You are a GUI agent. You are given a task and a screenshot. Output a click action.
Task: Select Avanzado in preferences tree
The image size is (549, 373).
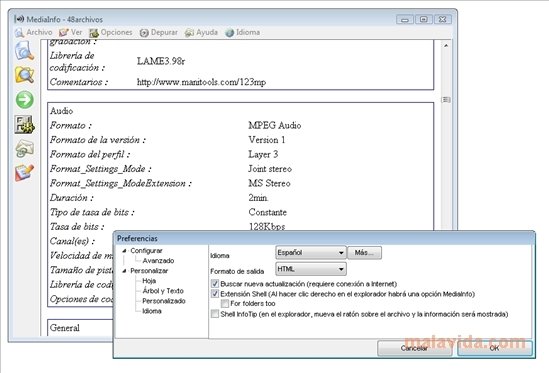point(158,261)
